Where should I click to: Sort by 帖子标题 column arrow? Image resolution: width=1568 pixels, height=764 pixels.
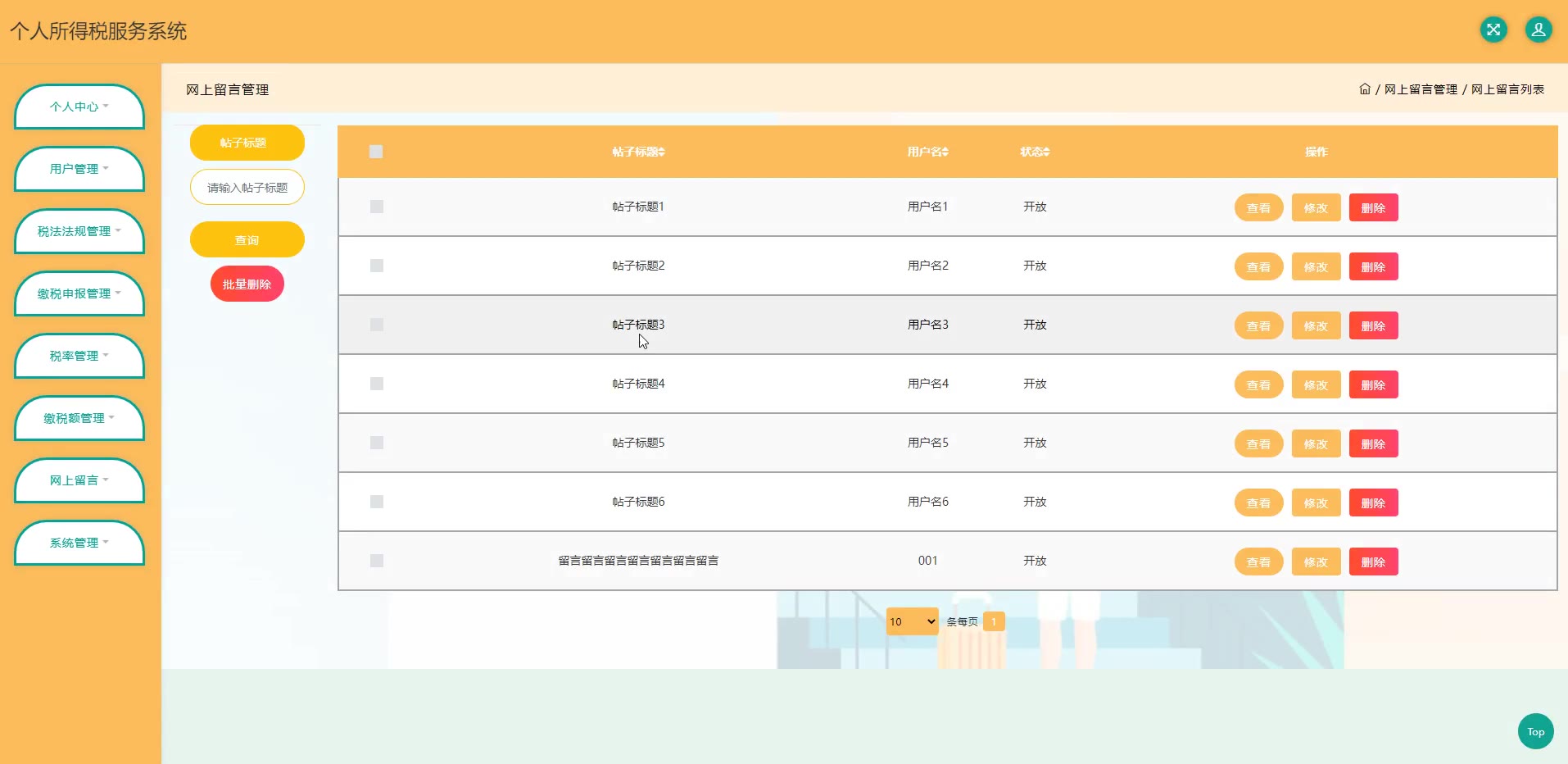click(x=662, y=152)
